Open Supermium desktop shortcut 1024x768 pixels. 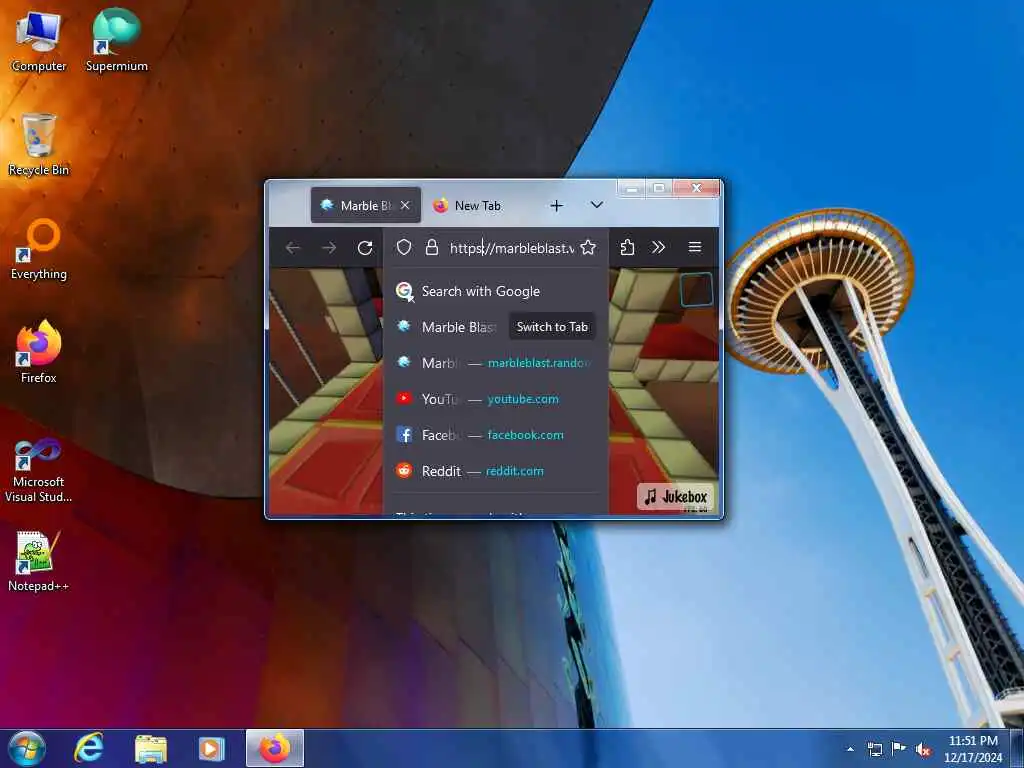click(x=116, y=40)
